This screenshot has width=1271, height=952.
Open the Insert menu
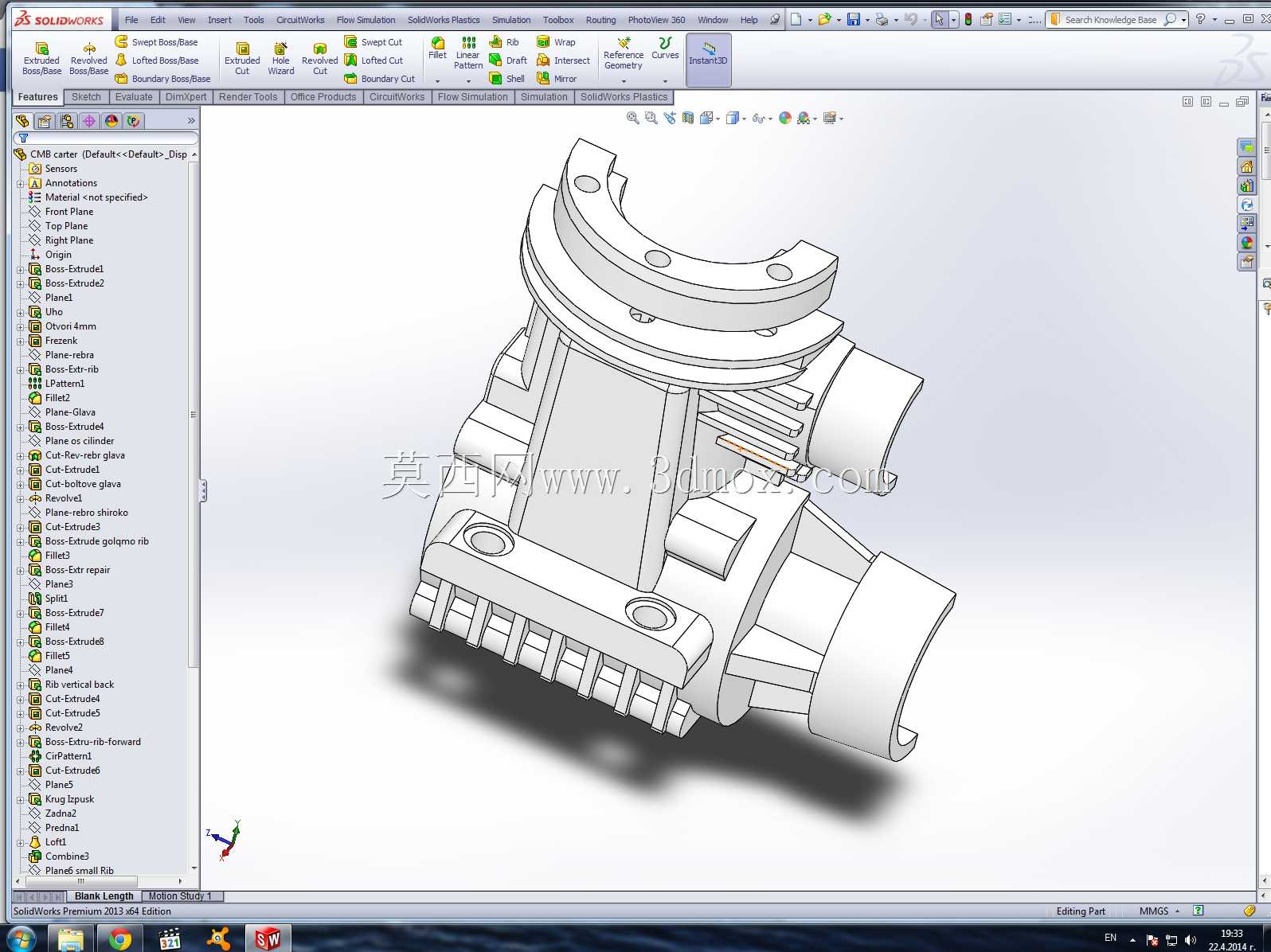pyautogui.click(x=220, y=20)
